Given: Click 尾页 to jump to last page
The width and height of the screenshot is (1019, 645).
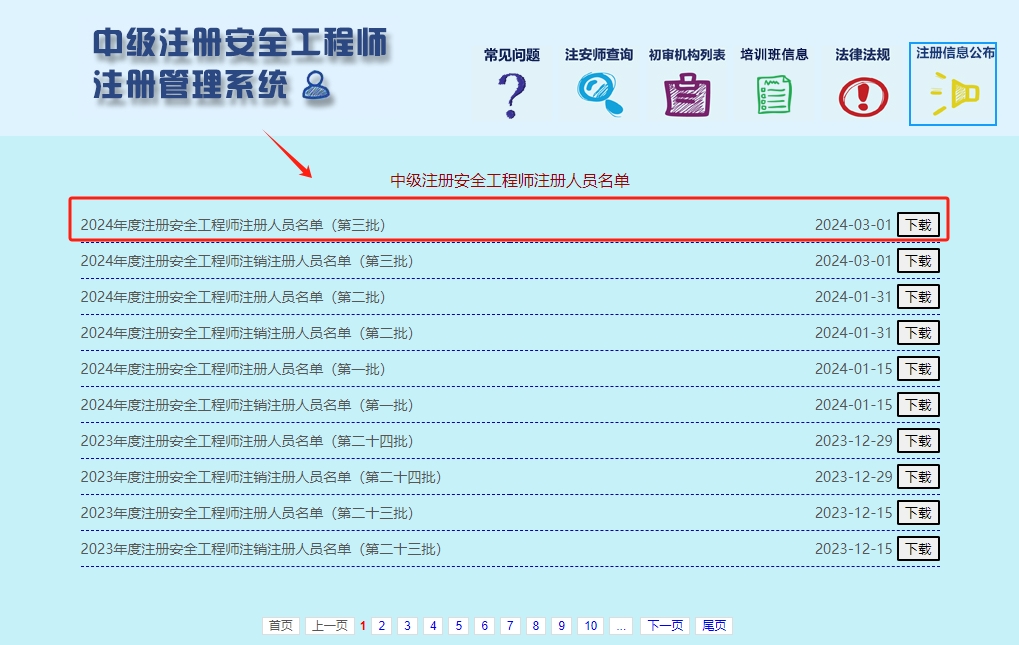Looking at the screenshot, I should coord(714,626).
